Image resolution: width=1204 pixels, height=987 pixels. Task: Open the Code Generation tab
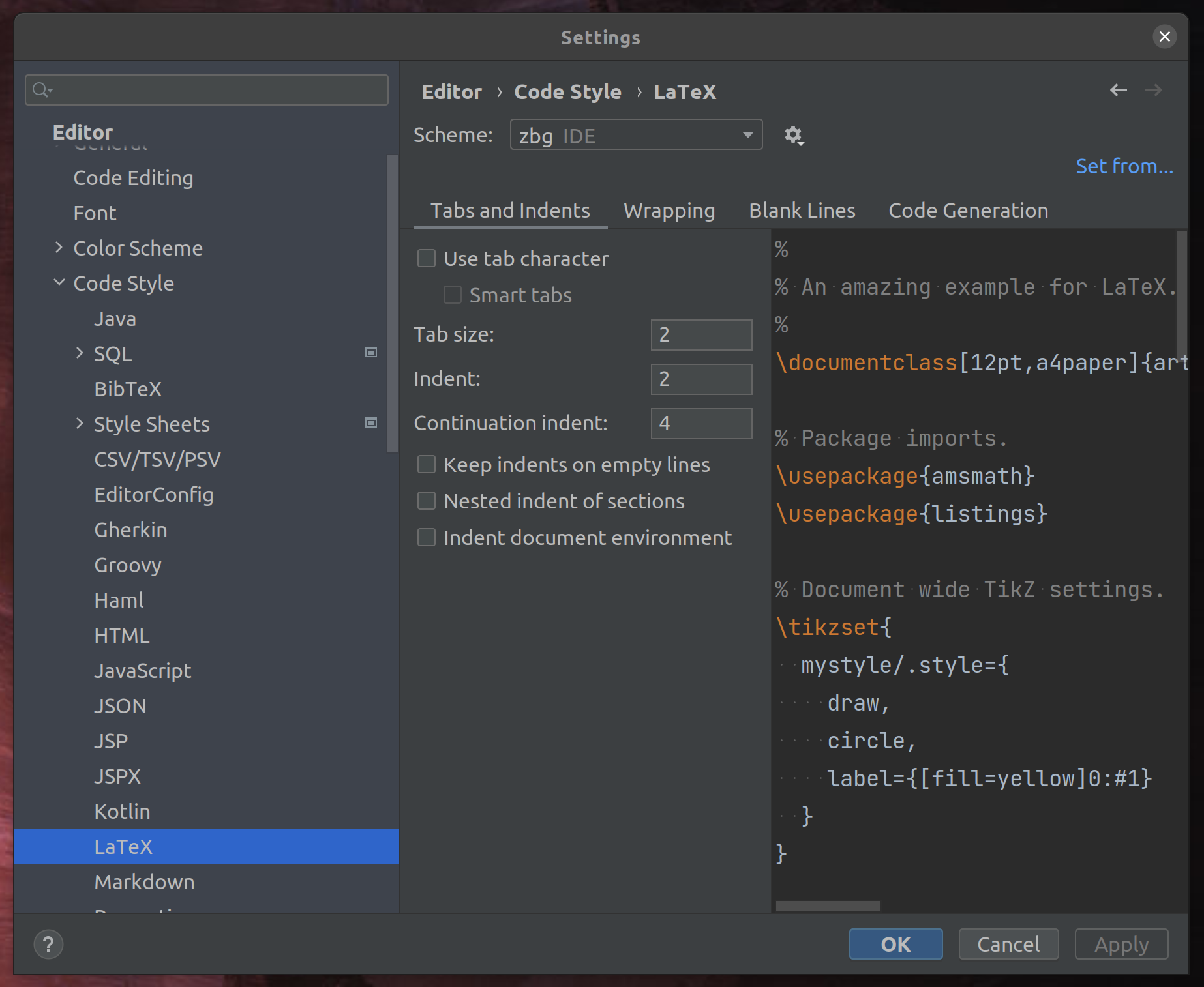(x=968, y=210)
